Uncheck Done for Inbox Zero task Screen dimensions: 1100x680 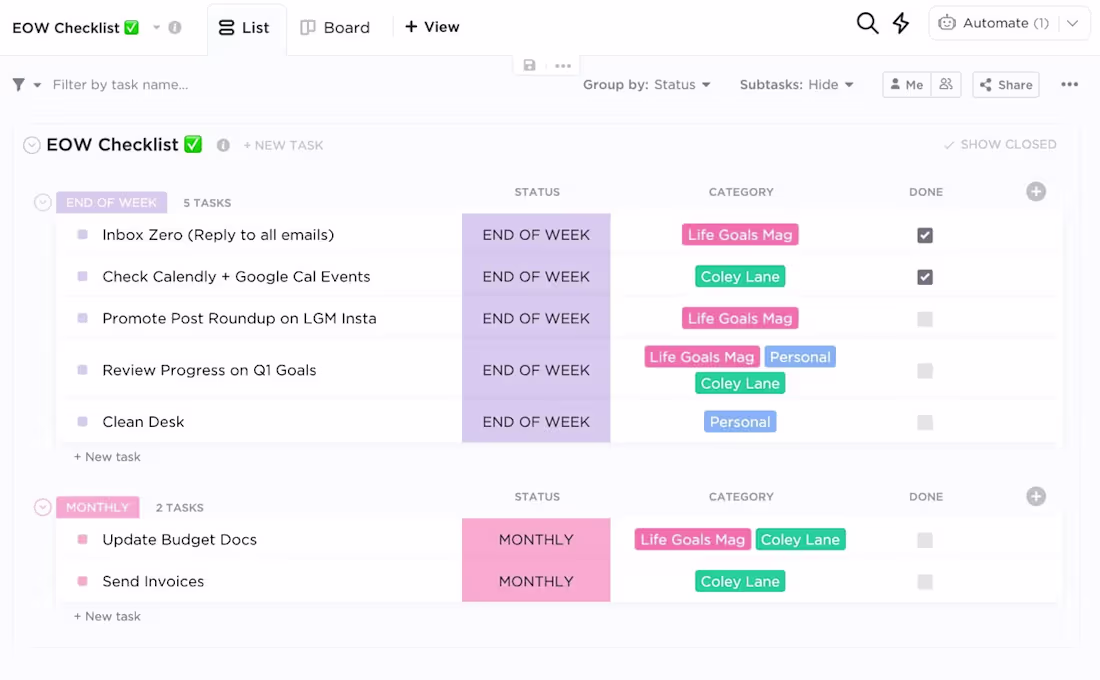click(x=925, y=235)
